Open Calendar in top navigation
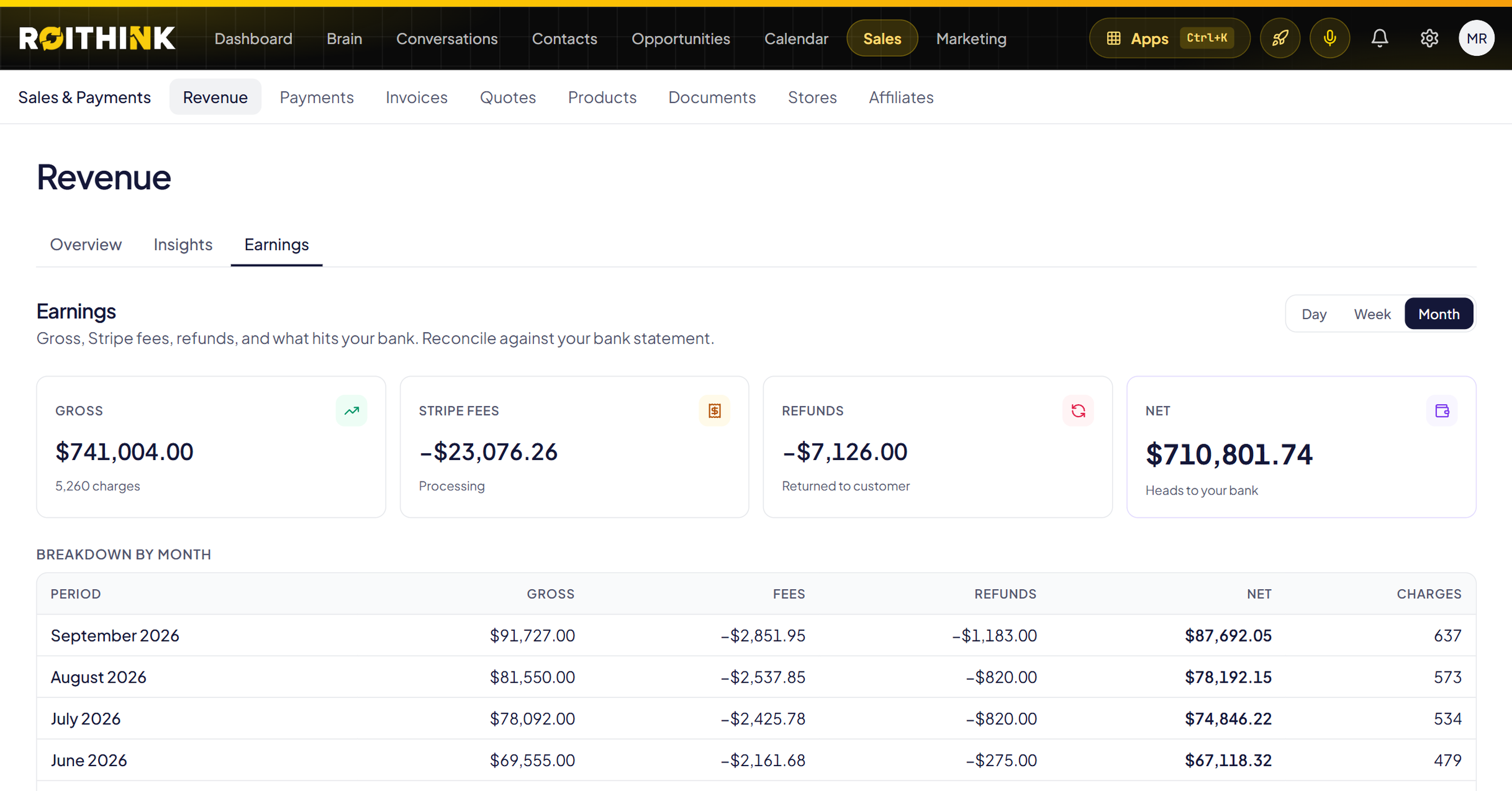This screenshot has width=1512, height=791. [796, 39]
